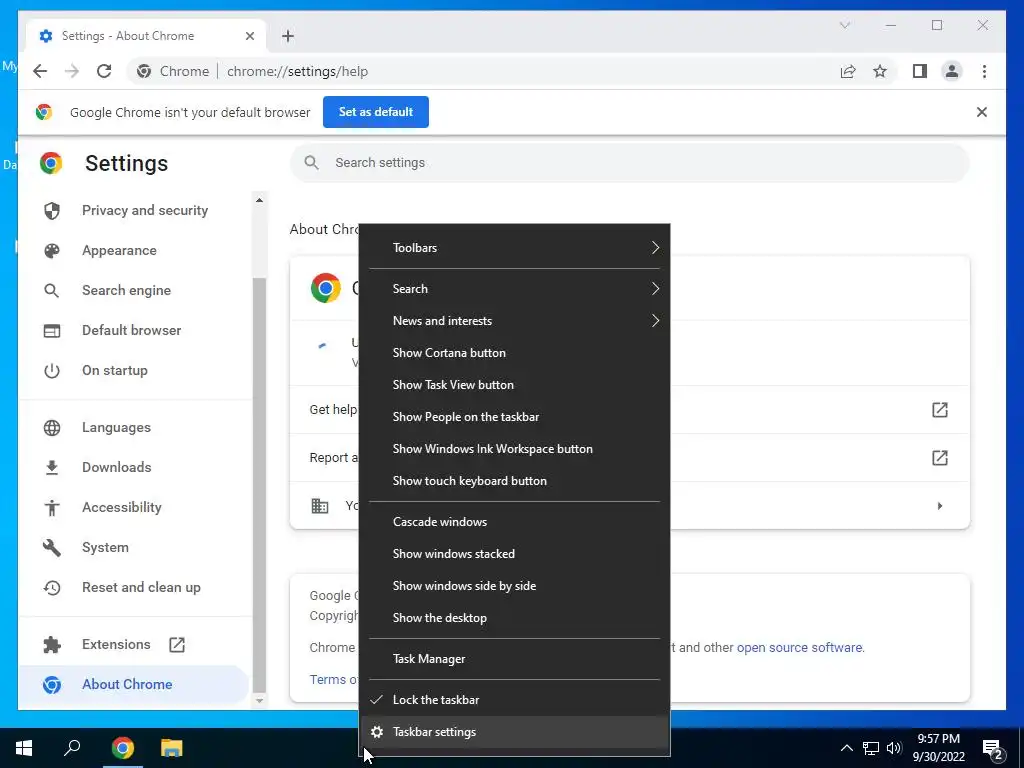Open Chrome's three-dot menu
This screenshot has width=1024, height=768.
click(x=984, y=71)
